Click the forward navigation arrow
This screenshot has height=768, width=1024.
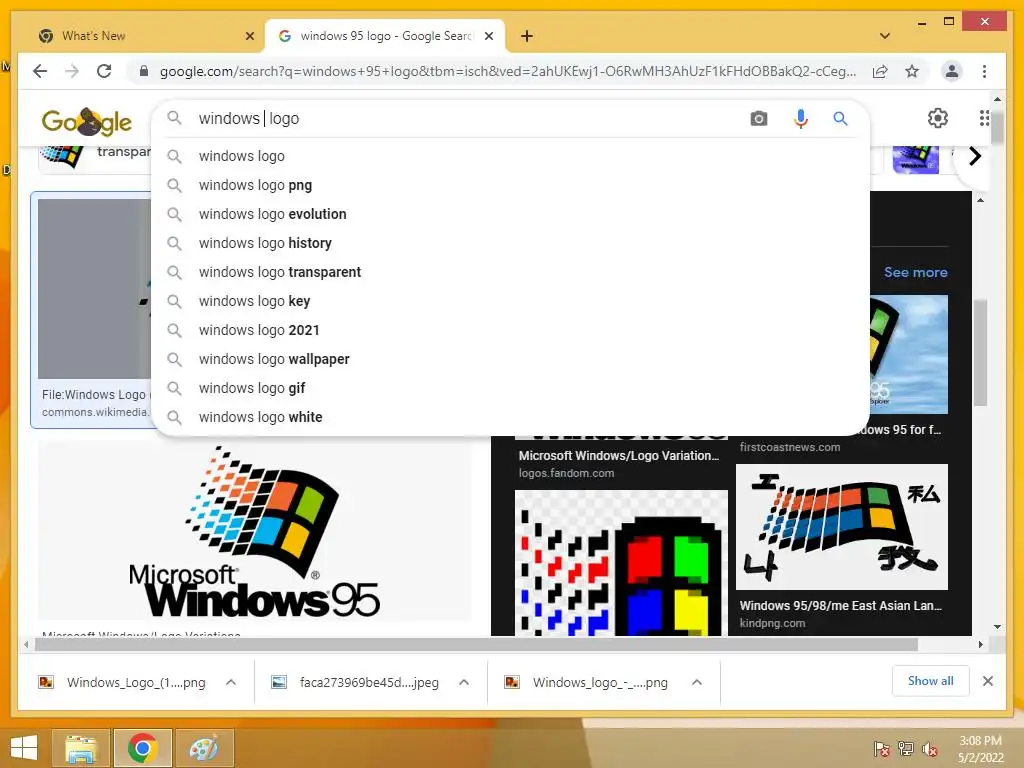pyautogui.click(x=72, y=71)
